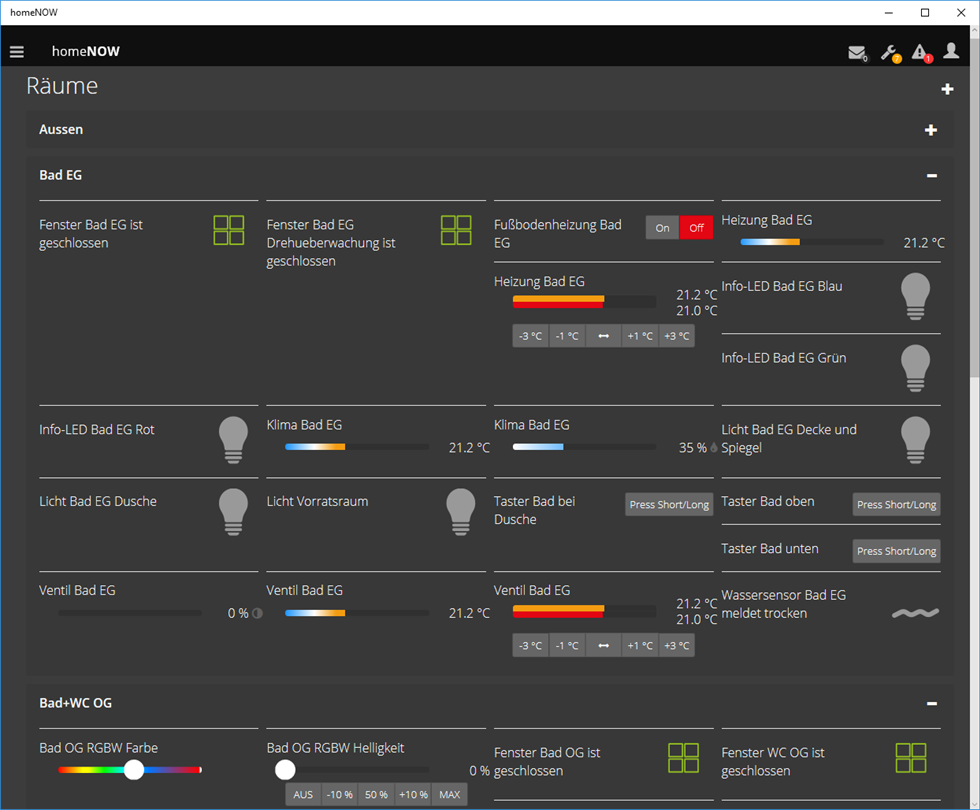
Task: Click the Bad OG RGBW Helligkeit slider handle
Action: [286, 770]
